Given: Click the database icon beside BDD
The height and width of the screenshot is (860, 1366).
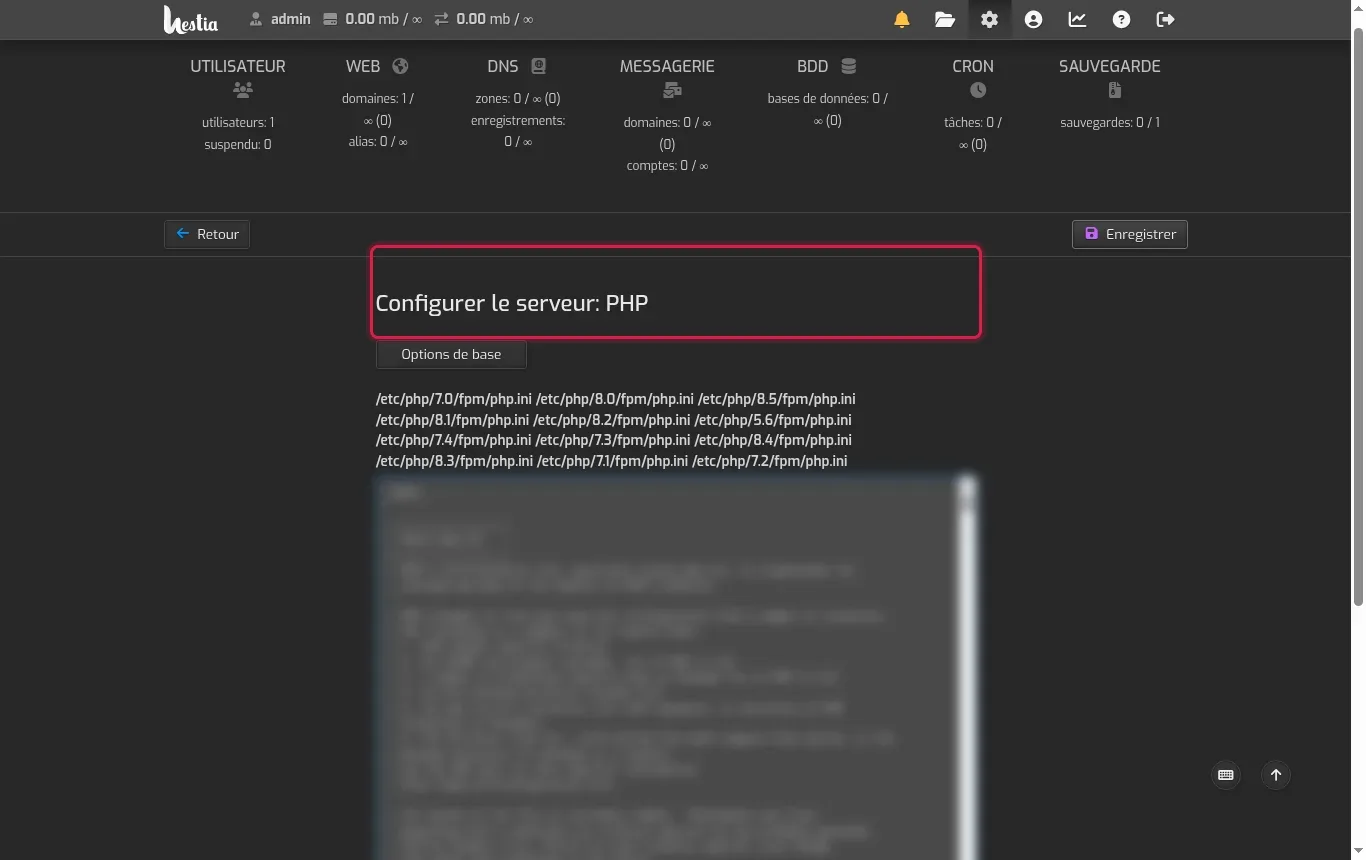Looking at the screenshot, I should pyautogui.click(x=849, y=66).
